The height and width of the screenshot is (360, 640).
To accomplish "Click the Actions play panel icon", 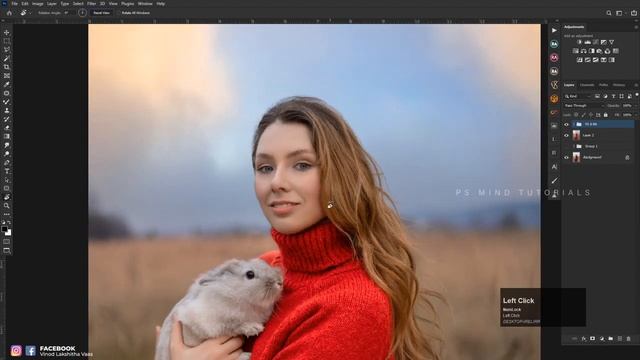I will (554, 30).
